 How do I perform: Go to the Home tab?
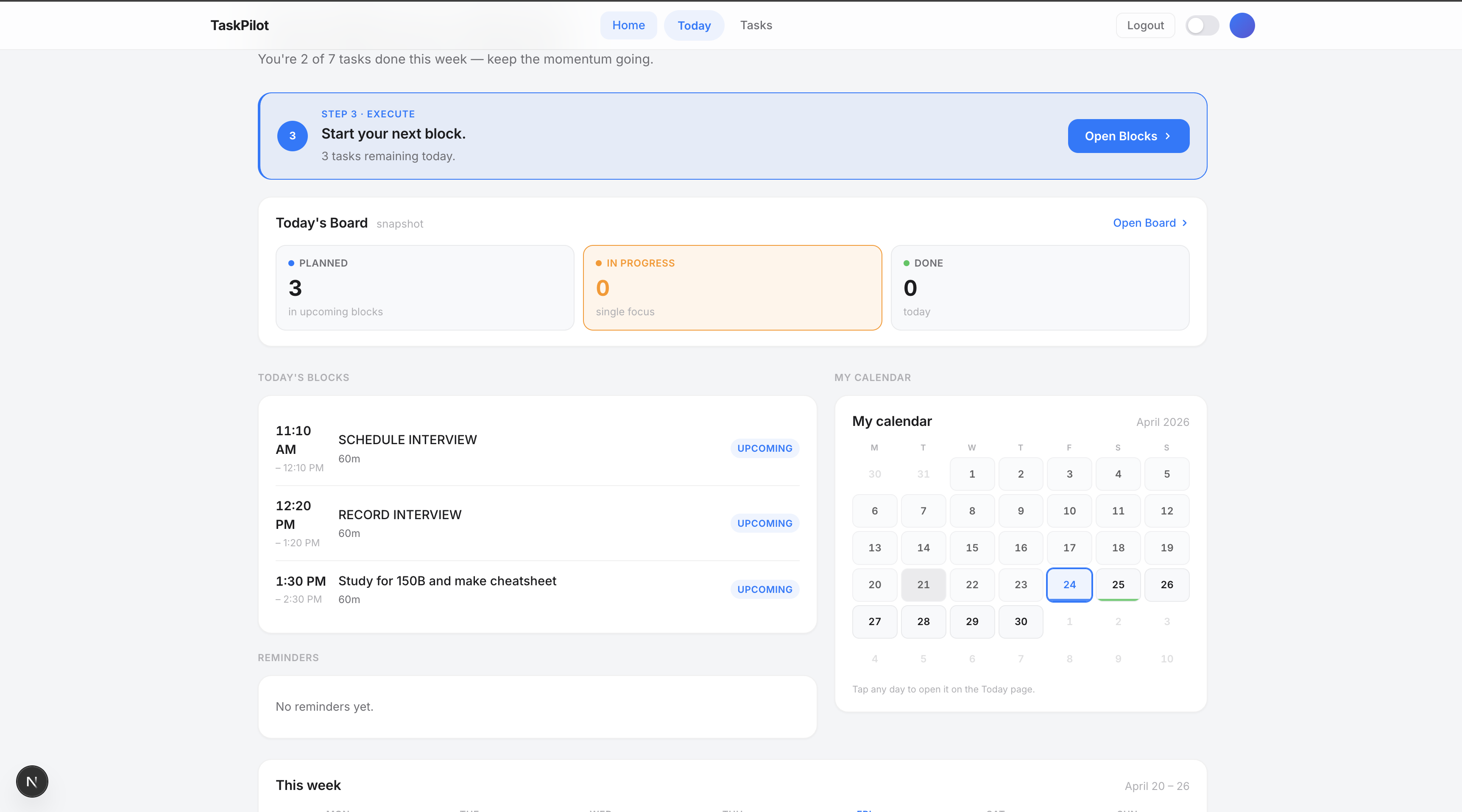(x=628, y=25)
